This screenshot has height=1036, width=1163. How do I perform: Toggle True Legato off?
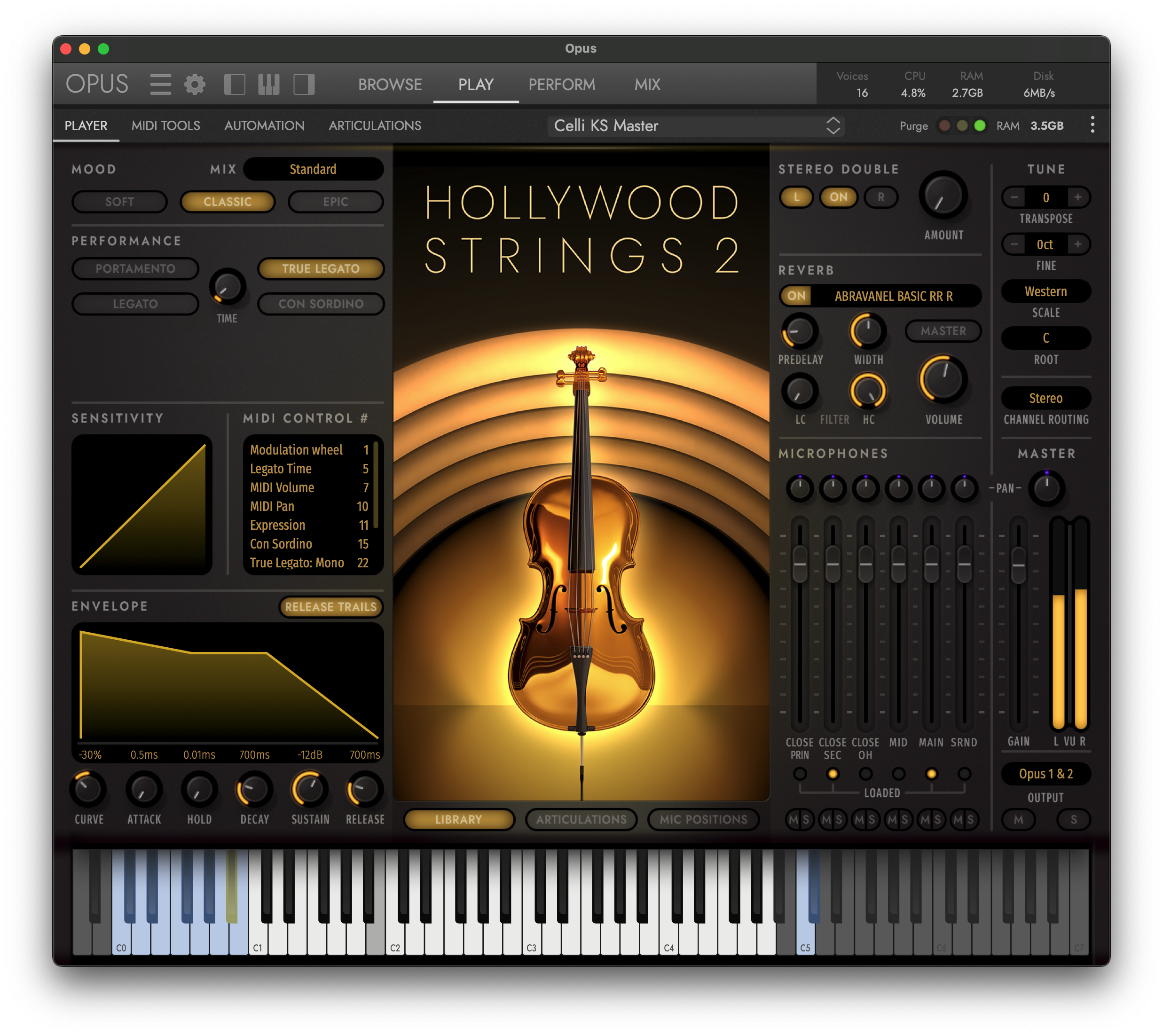click(x=321, y=269)
